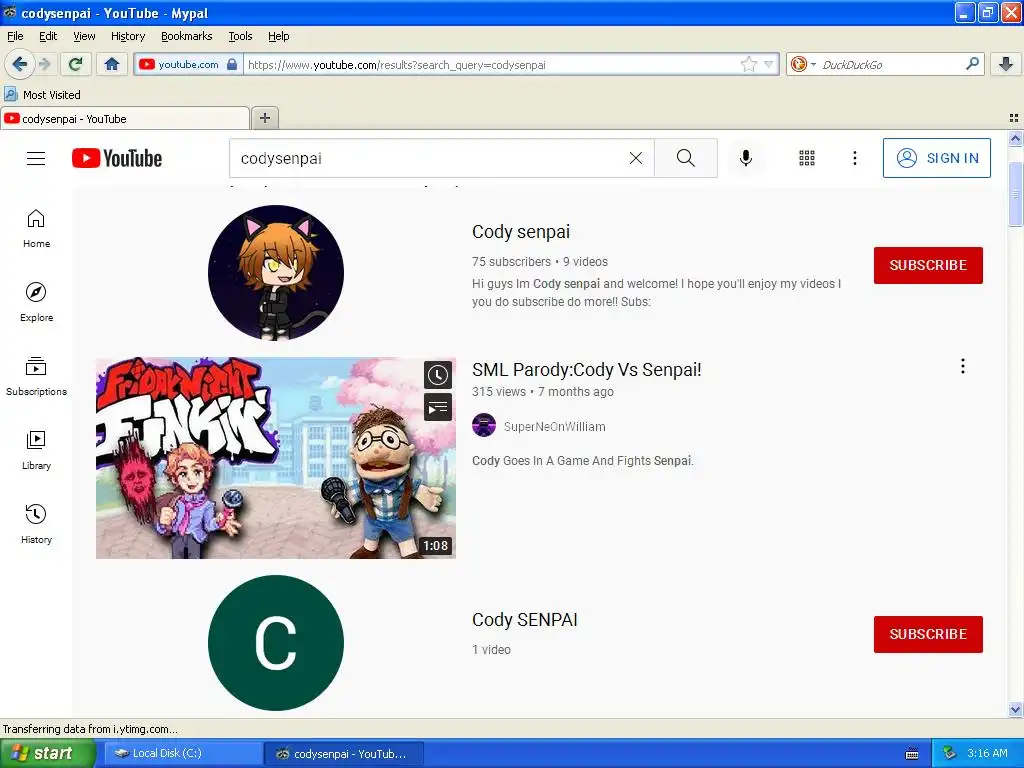The image size is (1024, 768).
Task: Go to Home in the sidebar
Action: tap(36, 229)
